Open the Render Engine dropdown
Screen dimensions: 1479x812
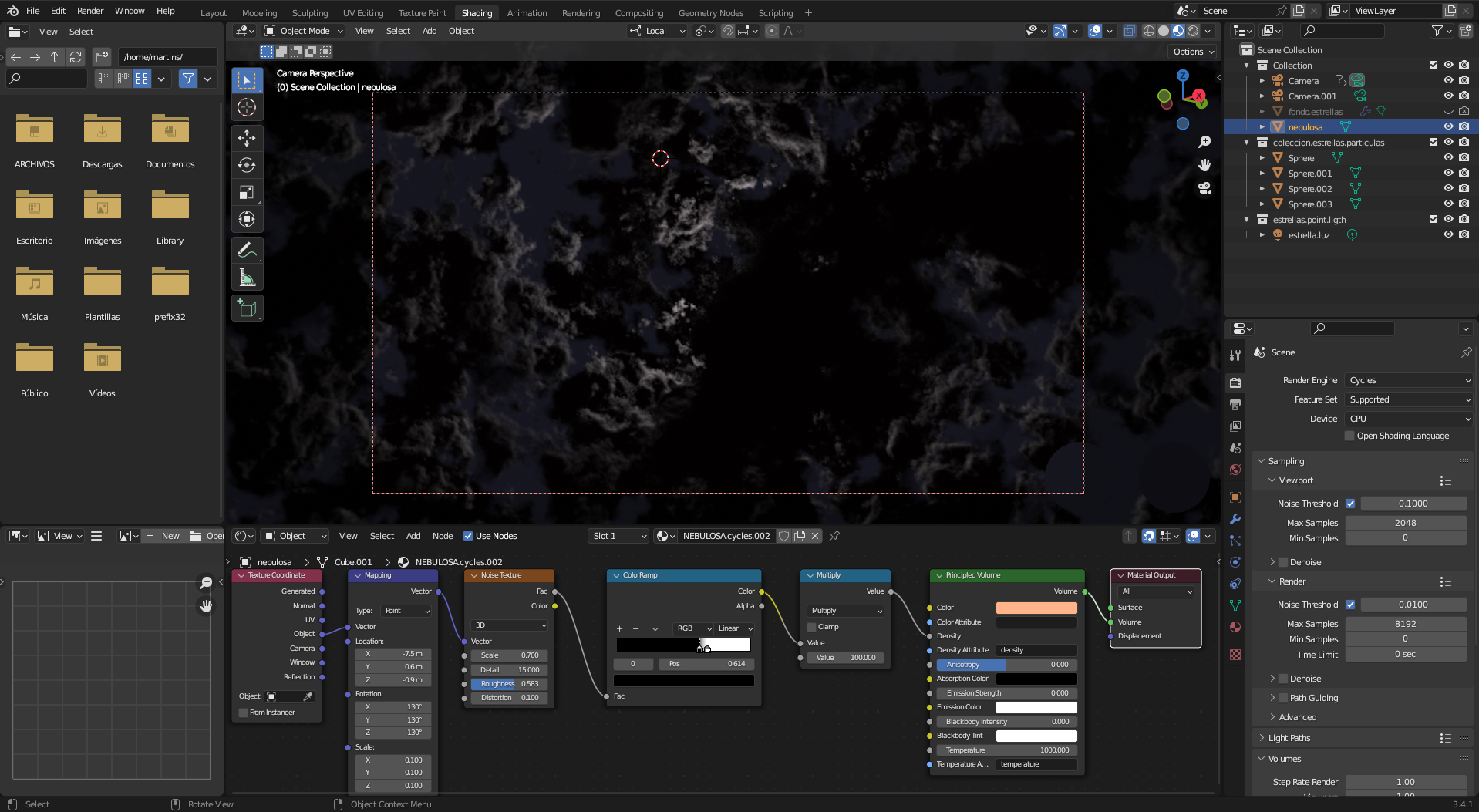tap(1410, 380)
